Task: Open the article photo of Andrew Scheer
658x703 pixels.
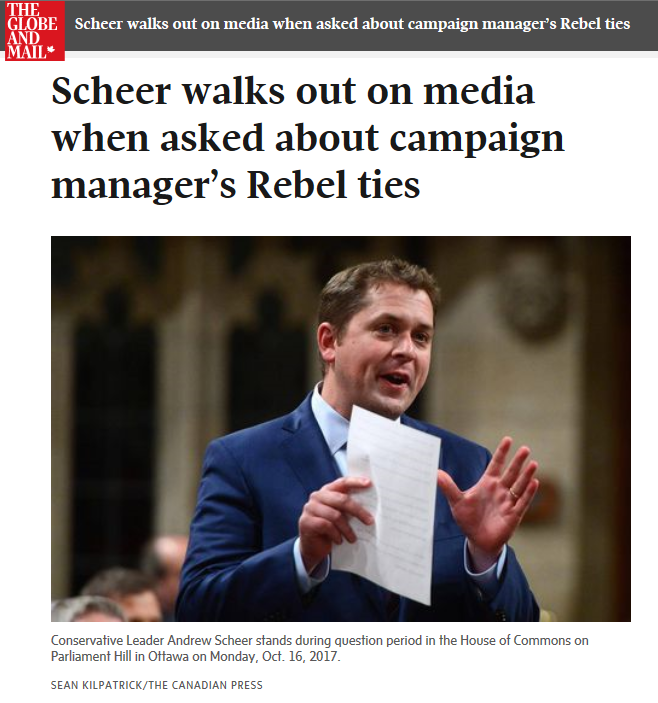Action: coord(340,428)
